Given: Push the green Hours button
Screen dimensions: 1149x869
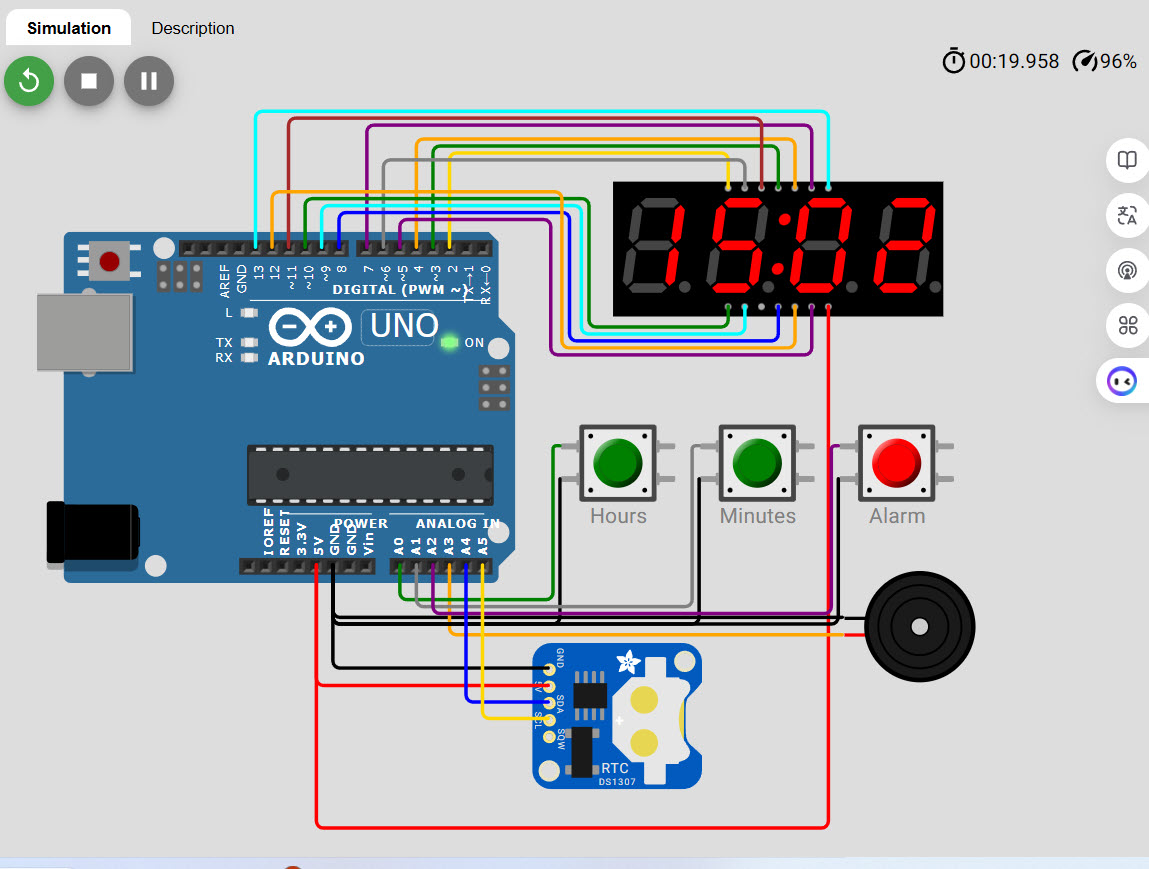Looking at the screenshot, I should click(x=618, y=463).
